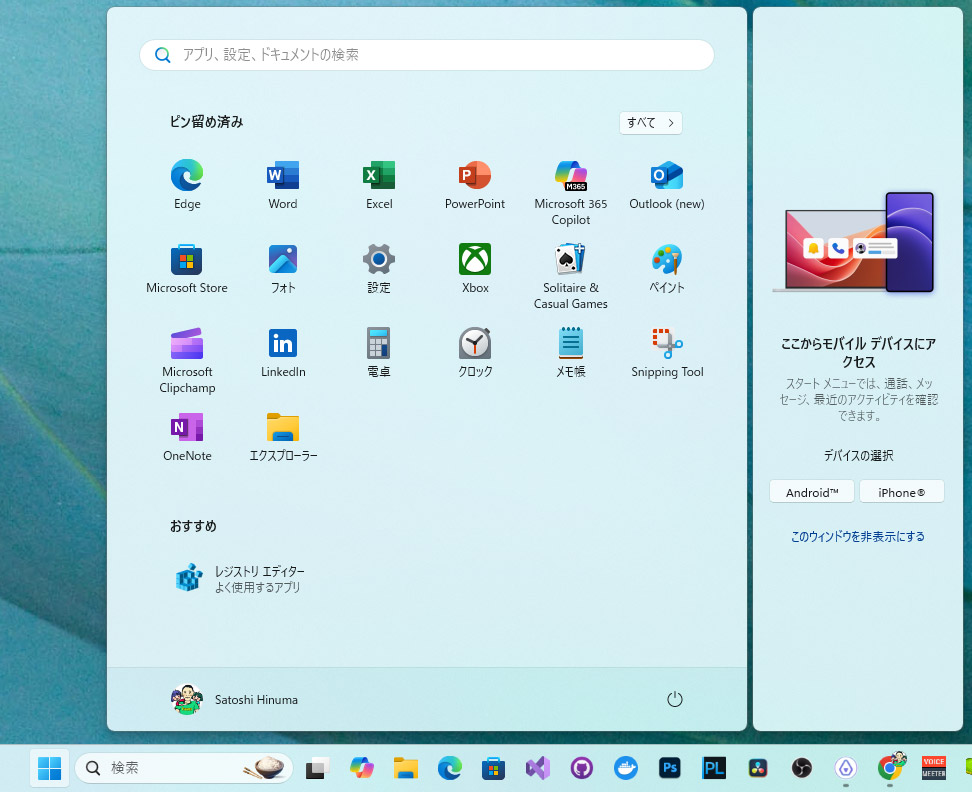This screenshot has width=972, height=792.
Task: Launch PowerPoint pinned app
Action: pyautogui.click(x=475, y=185)
